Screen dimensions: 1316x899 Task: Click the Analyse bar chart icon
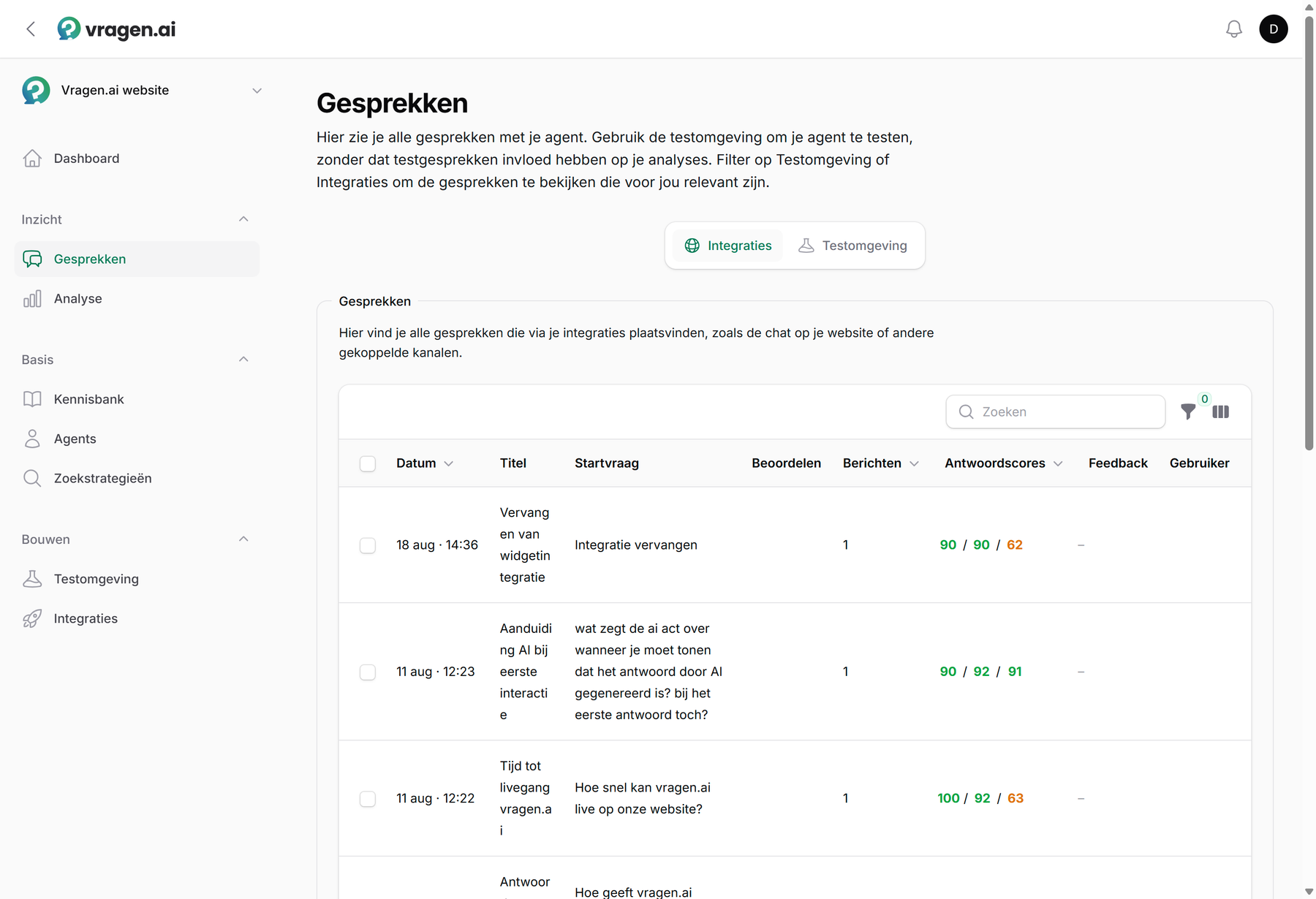[32, 299]
